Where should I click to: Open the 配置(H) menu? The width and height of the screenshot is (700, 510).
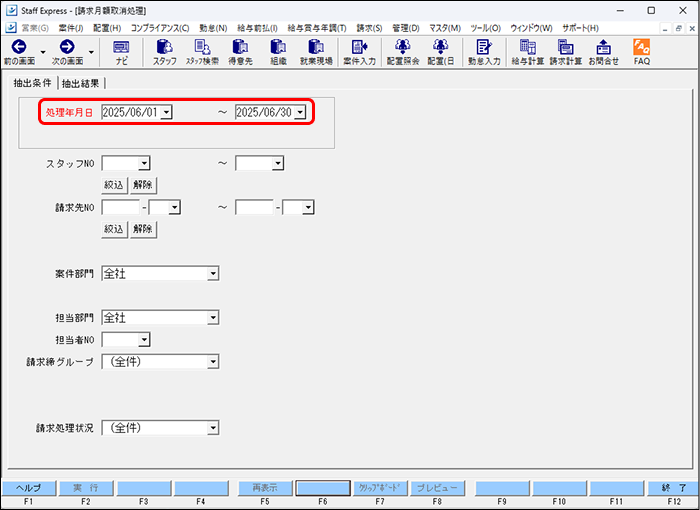click(x=107, y=28)
